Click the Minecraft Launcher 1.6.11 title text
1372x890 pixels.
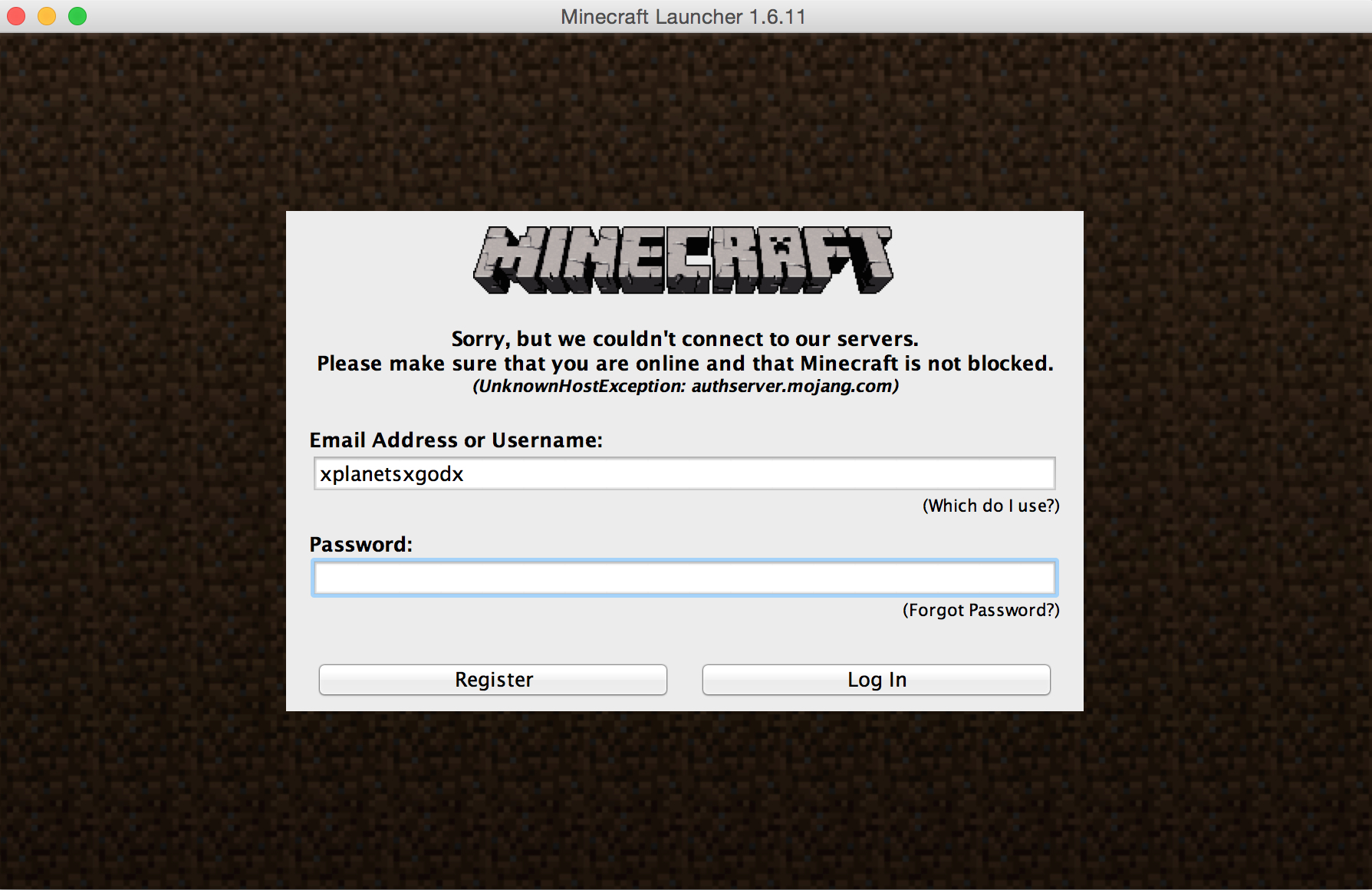point(683,17)
